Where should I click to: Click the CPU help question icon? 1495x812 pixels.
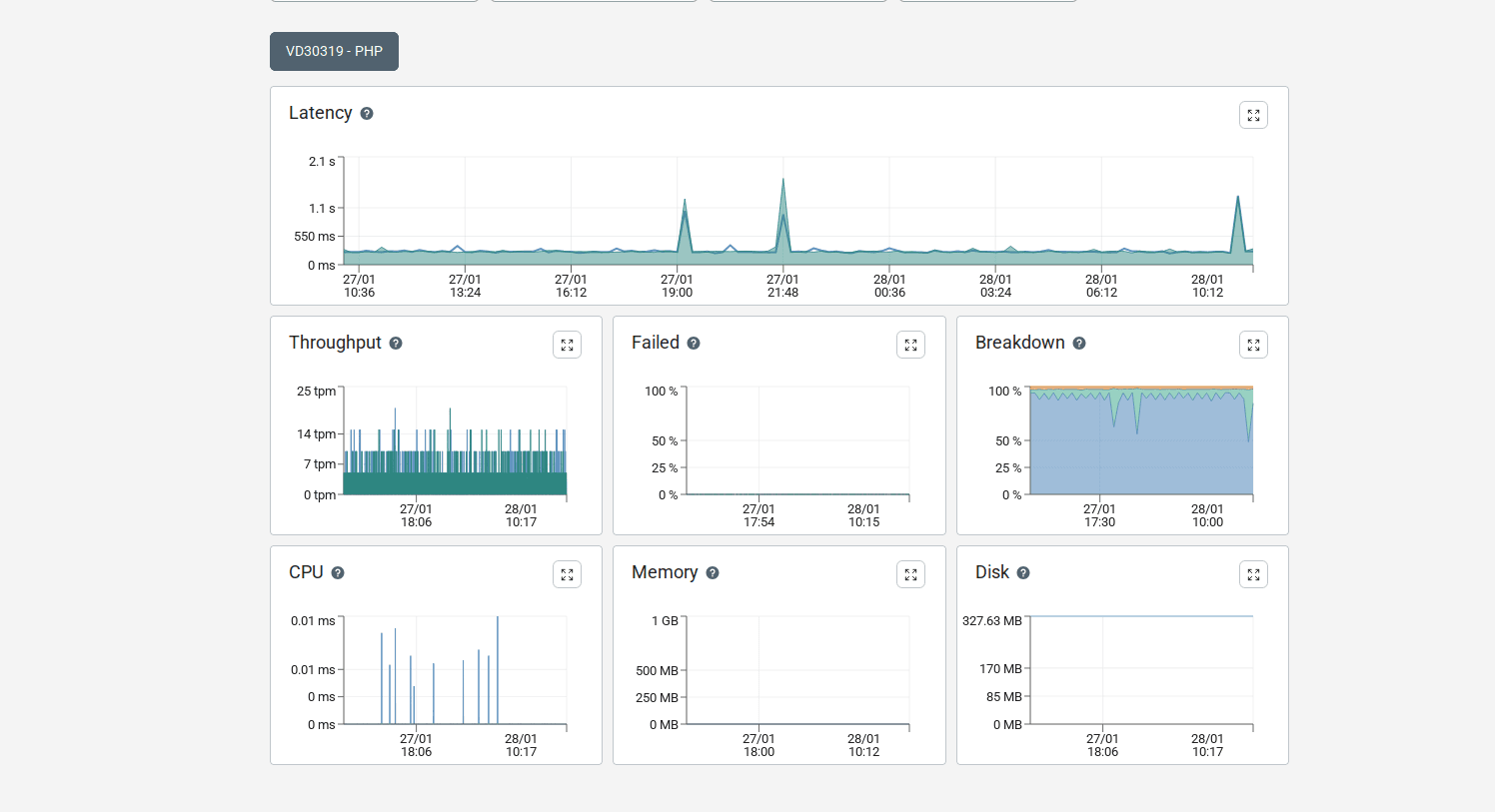point(338,573)
